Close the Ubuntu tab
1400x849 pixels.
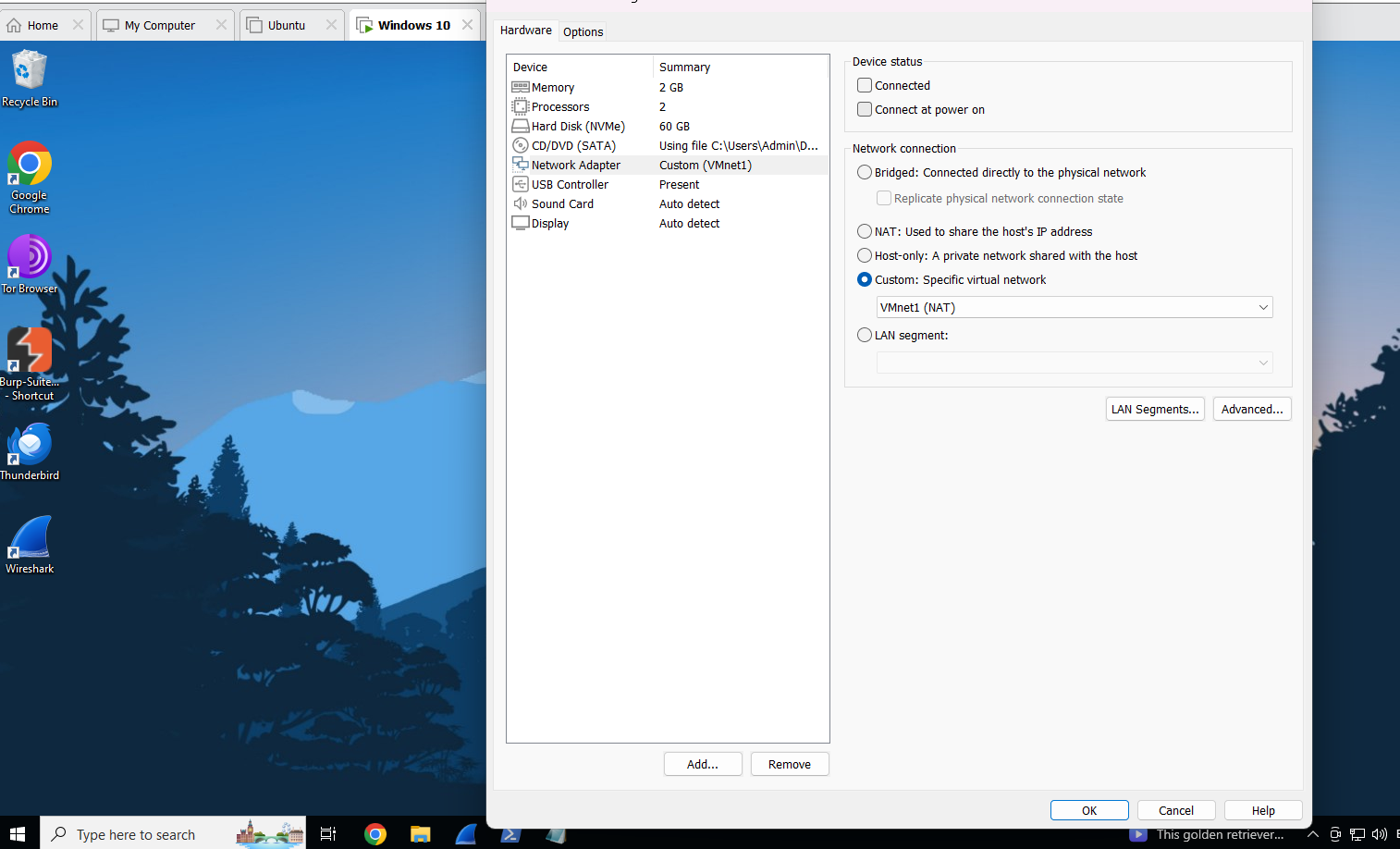331,25
